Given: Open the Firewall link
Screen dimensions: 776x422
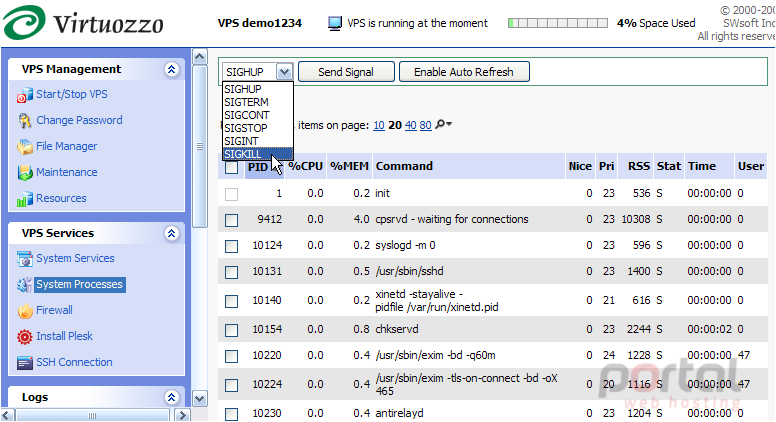Looking at the screenshot, I should (x=54, y=310).
